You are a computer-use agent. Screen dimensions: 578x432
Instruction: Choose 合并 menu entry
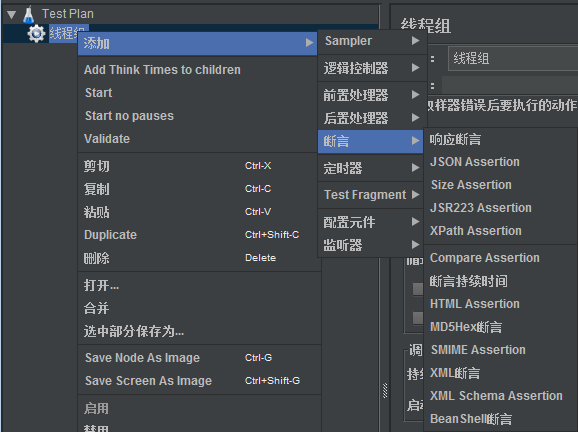tap(199, 308)
